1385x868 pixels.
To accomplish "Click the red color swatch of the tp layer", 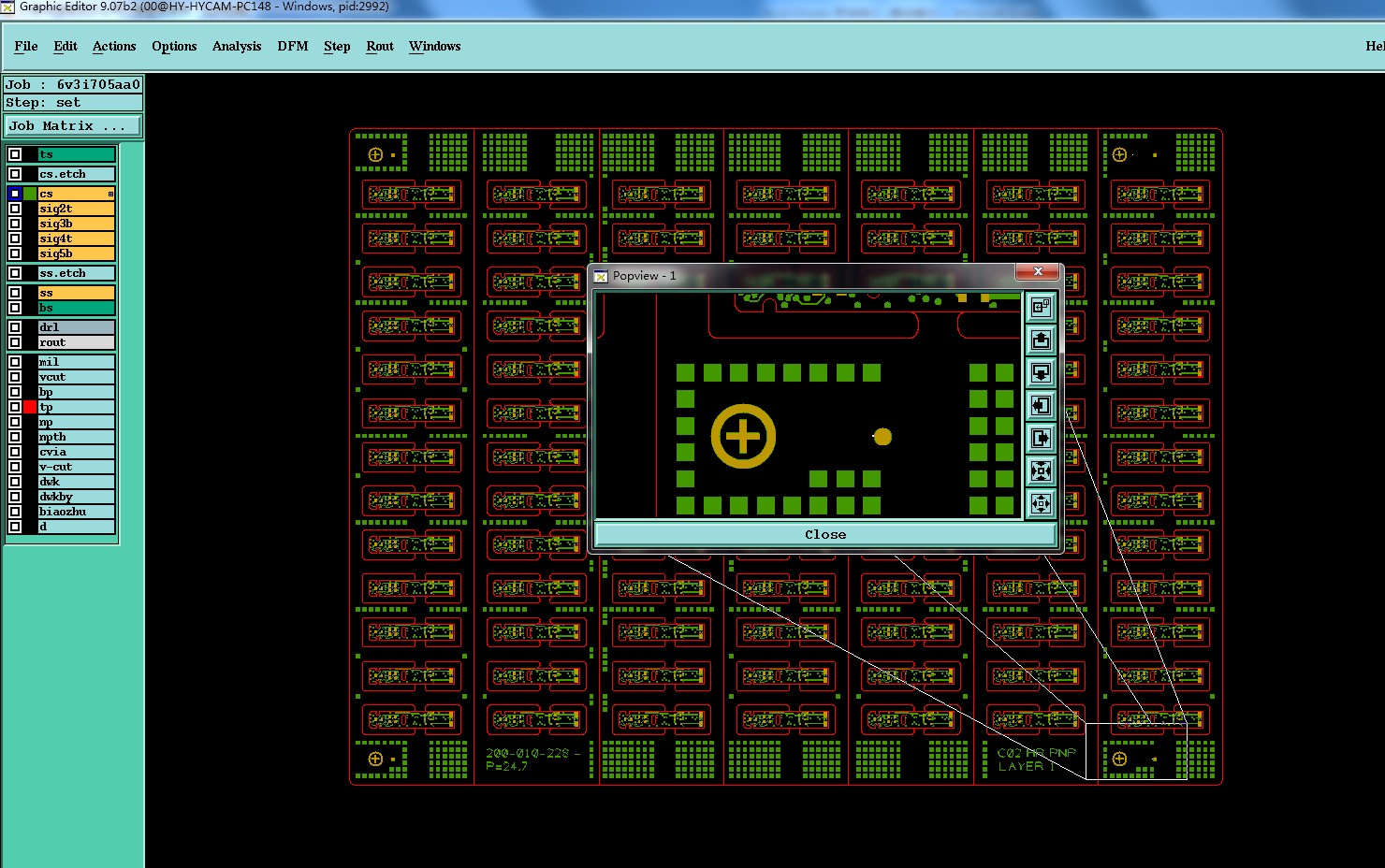I will [30, 407].
